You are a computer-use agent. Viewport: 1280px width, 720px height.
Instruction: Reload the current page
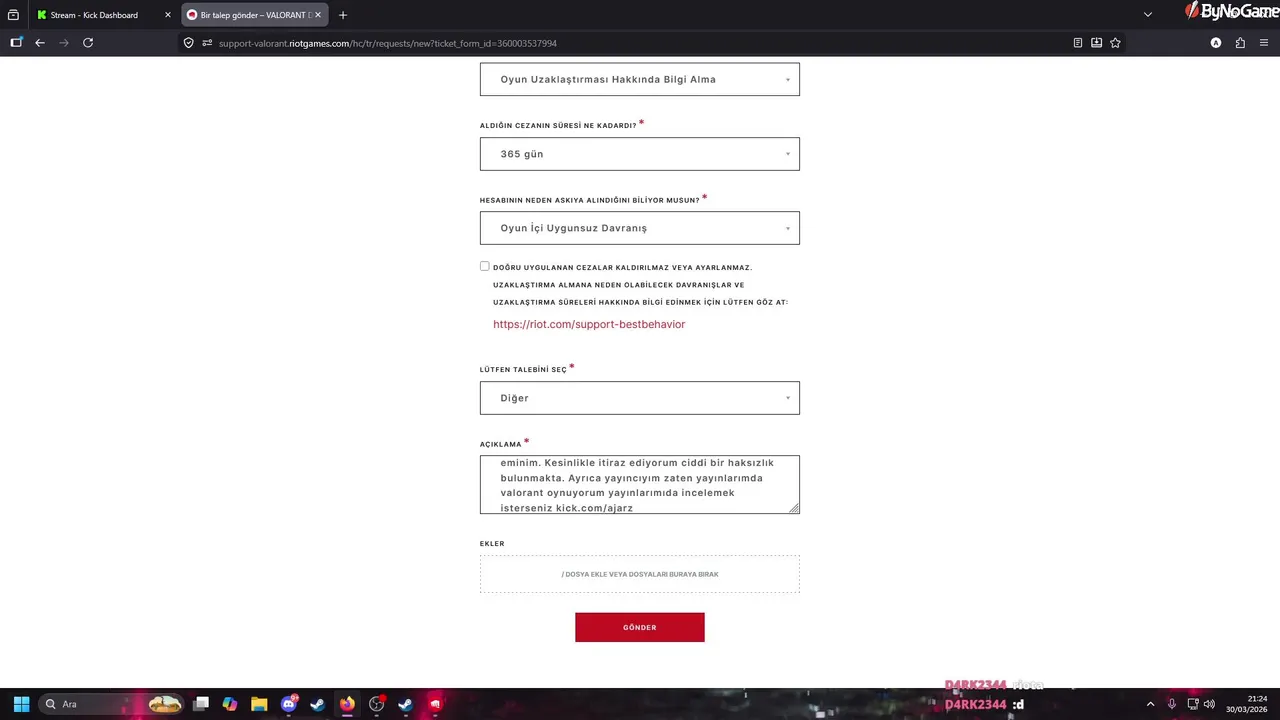point(88,43)
